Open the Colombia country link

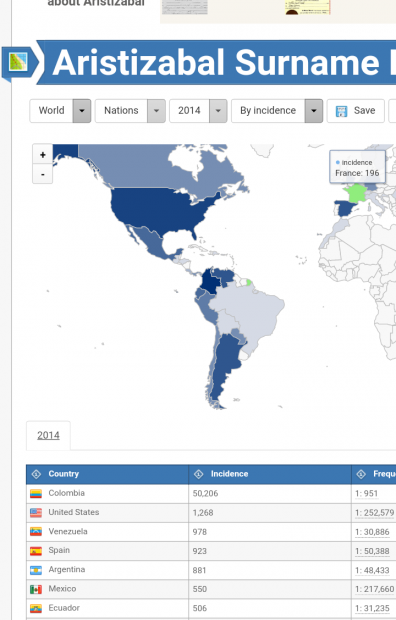(66, 493)
